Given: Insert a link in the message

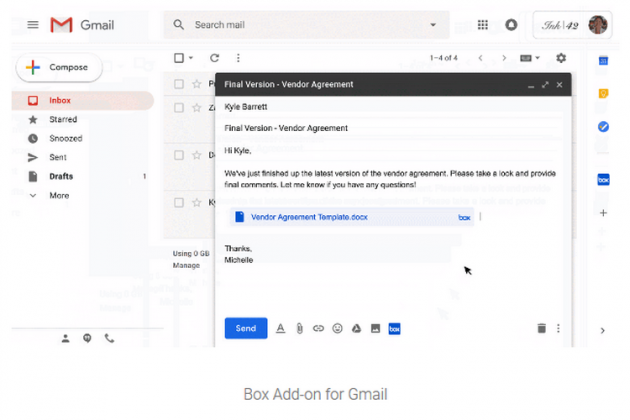Looking at the screenshot, I should point(318,328).
